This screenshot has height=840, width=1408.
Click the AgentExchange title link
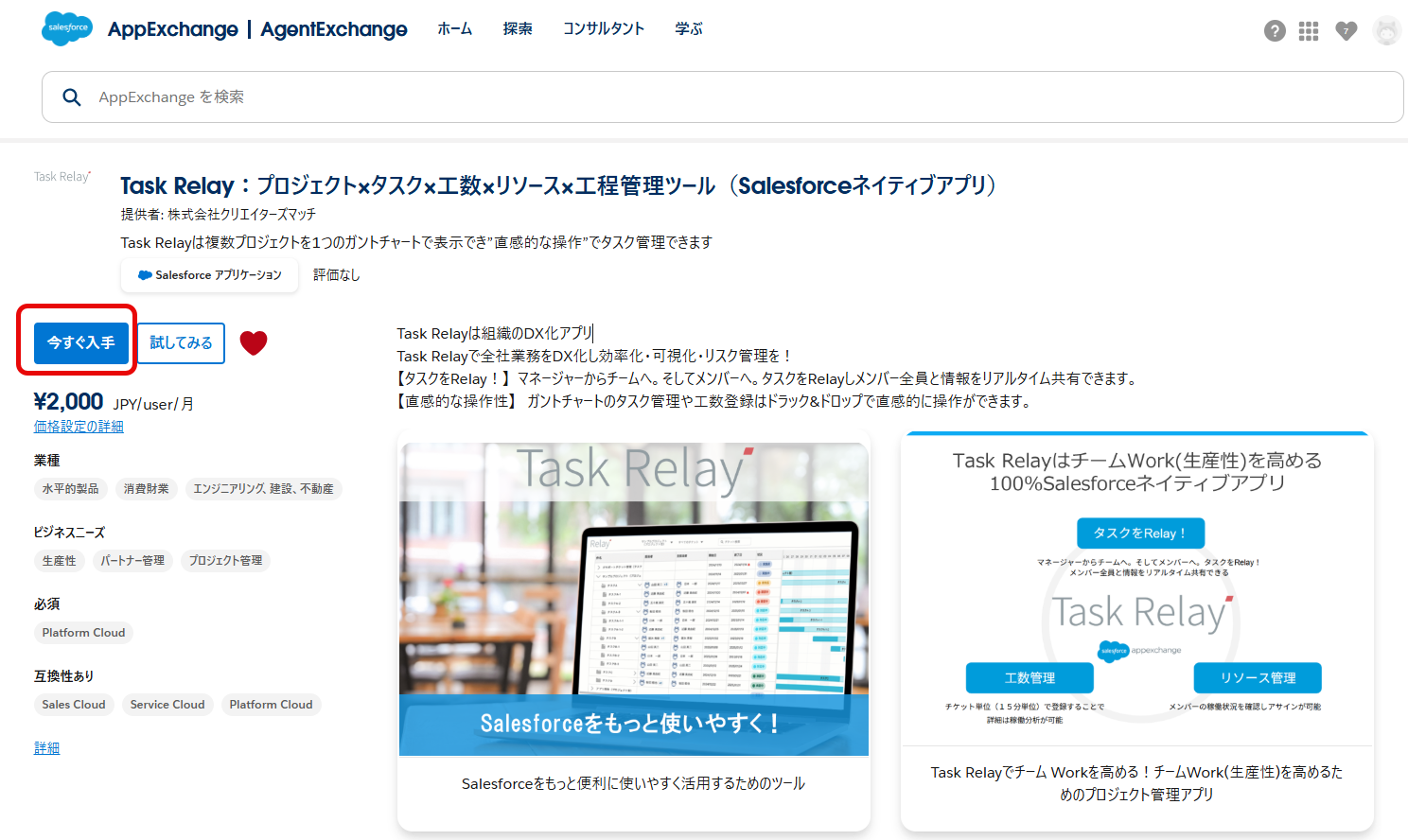tap(334, 29)
